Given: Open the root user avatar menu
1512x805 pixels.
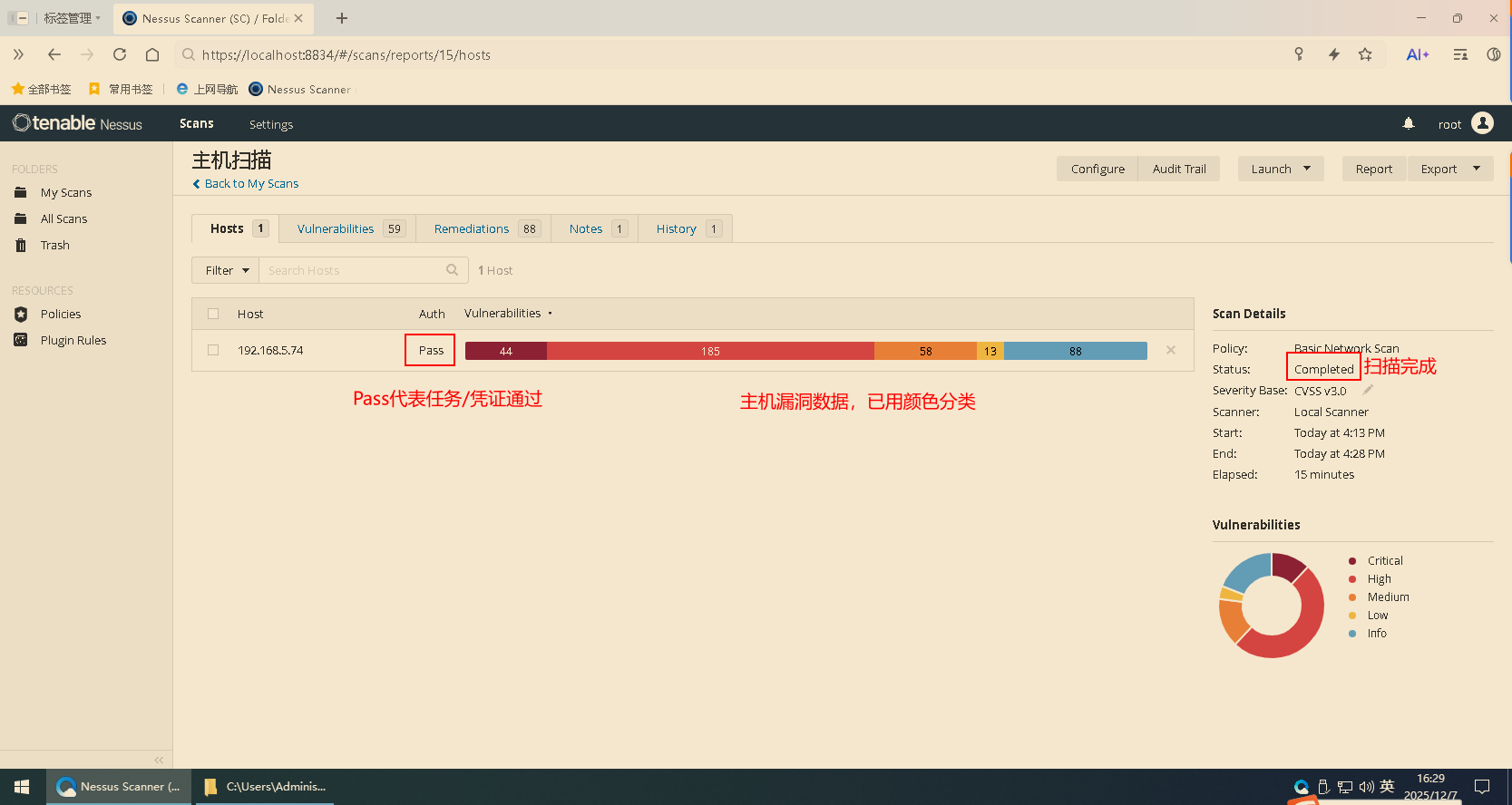Looking at the screenshot, I should pos(1482,123).
